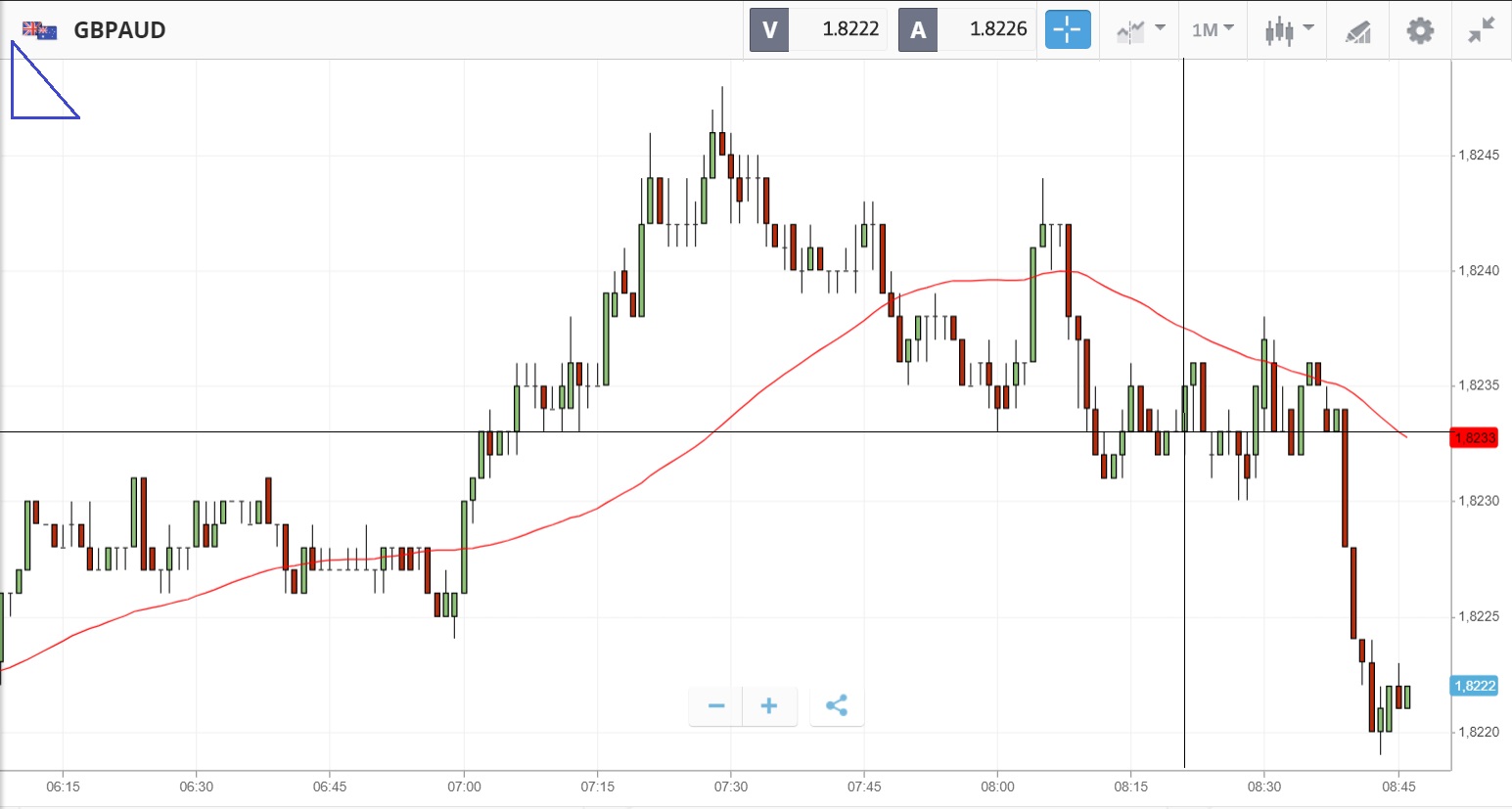Click the 06:30 time axis label

(196, 787)
